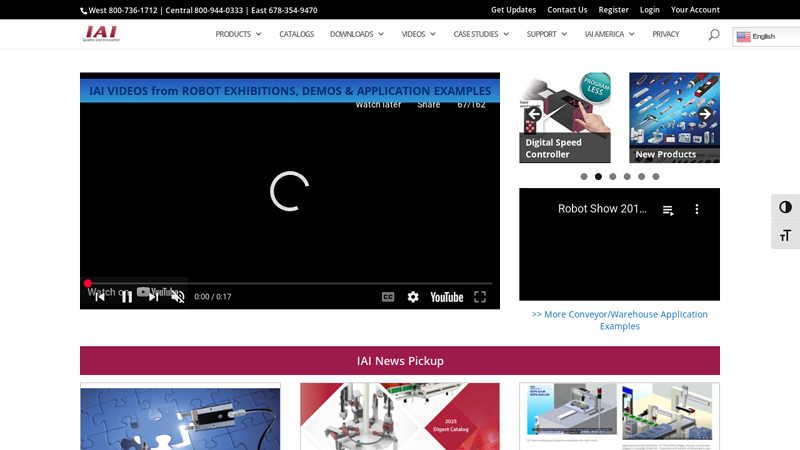The width and height of the screenshot is (800, 450).
Task: Unmute the video sound icon
Action: 178,296
